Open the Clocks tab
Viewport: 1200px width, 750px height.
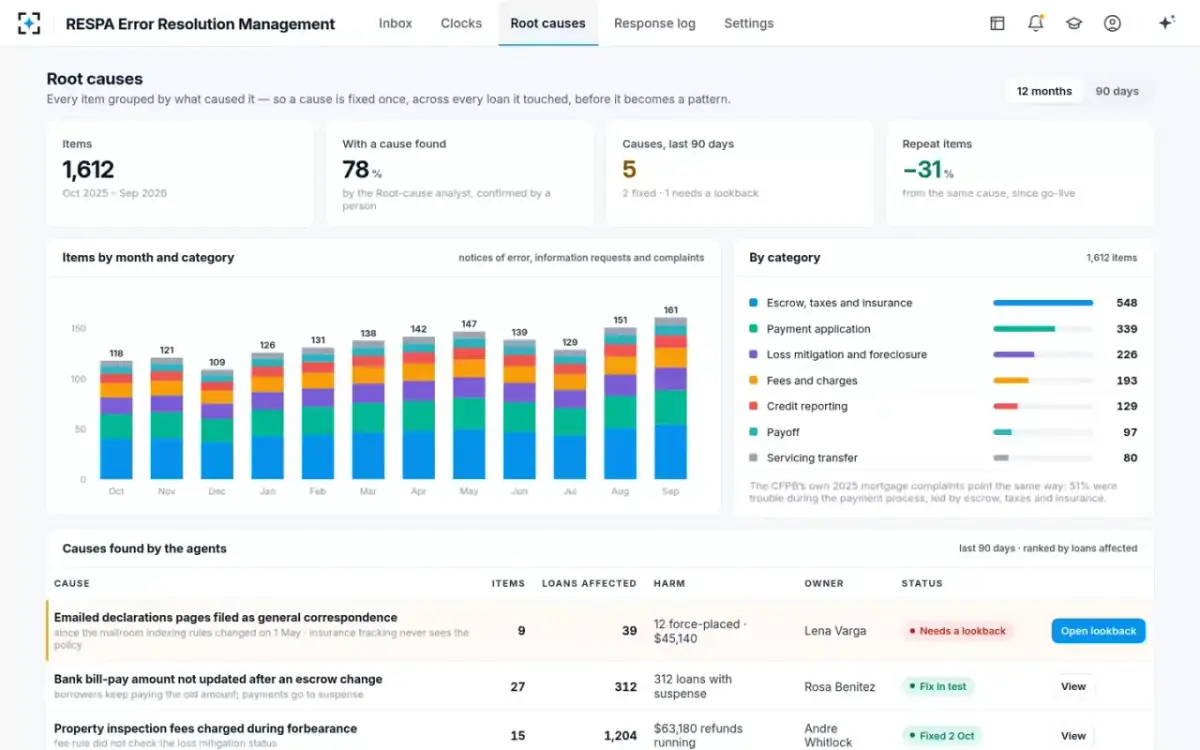(461, 23)
